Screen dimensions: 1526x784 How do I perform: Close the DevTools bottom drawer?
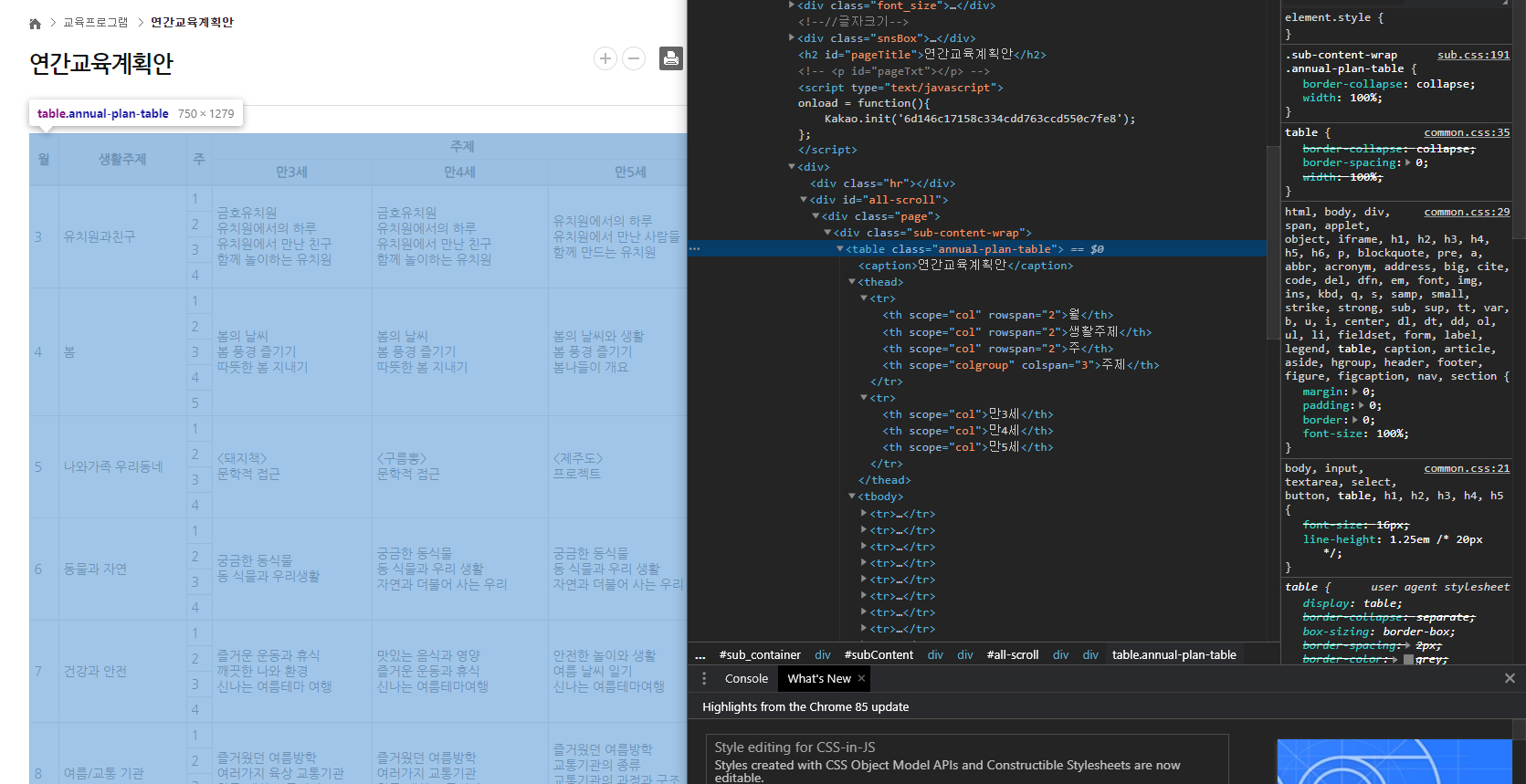click(x=1510, y=678)
